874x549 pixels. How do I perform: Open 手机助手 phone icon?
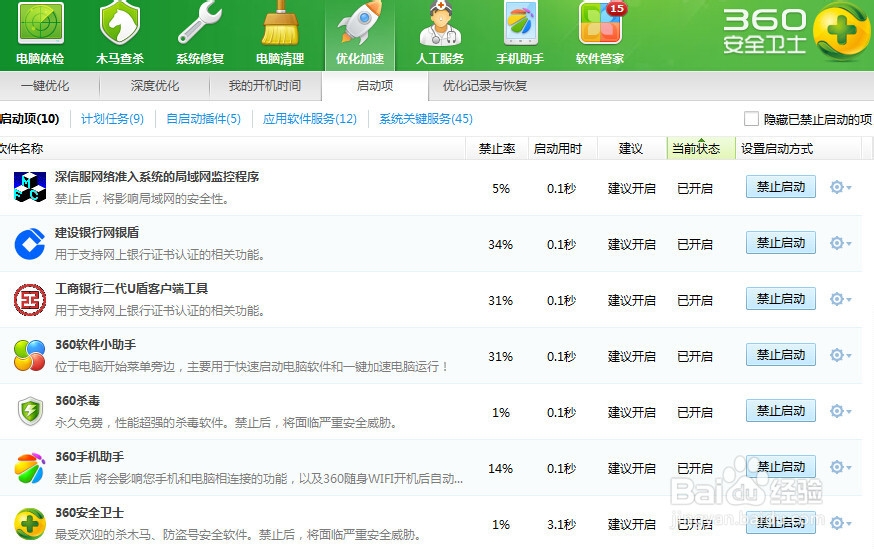[x=520, y=23]
